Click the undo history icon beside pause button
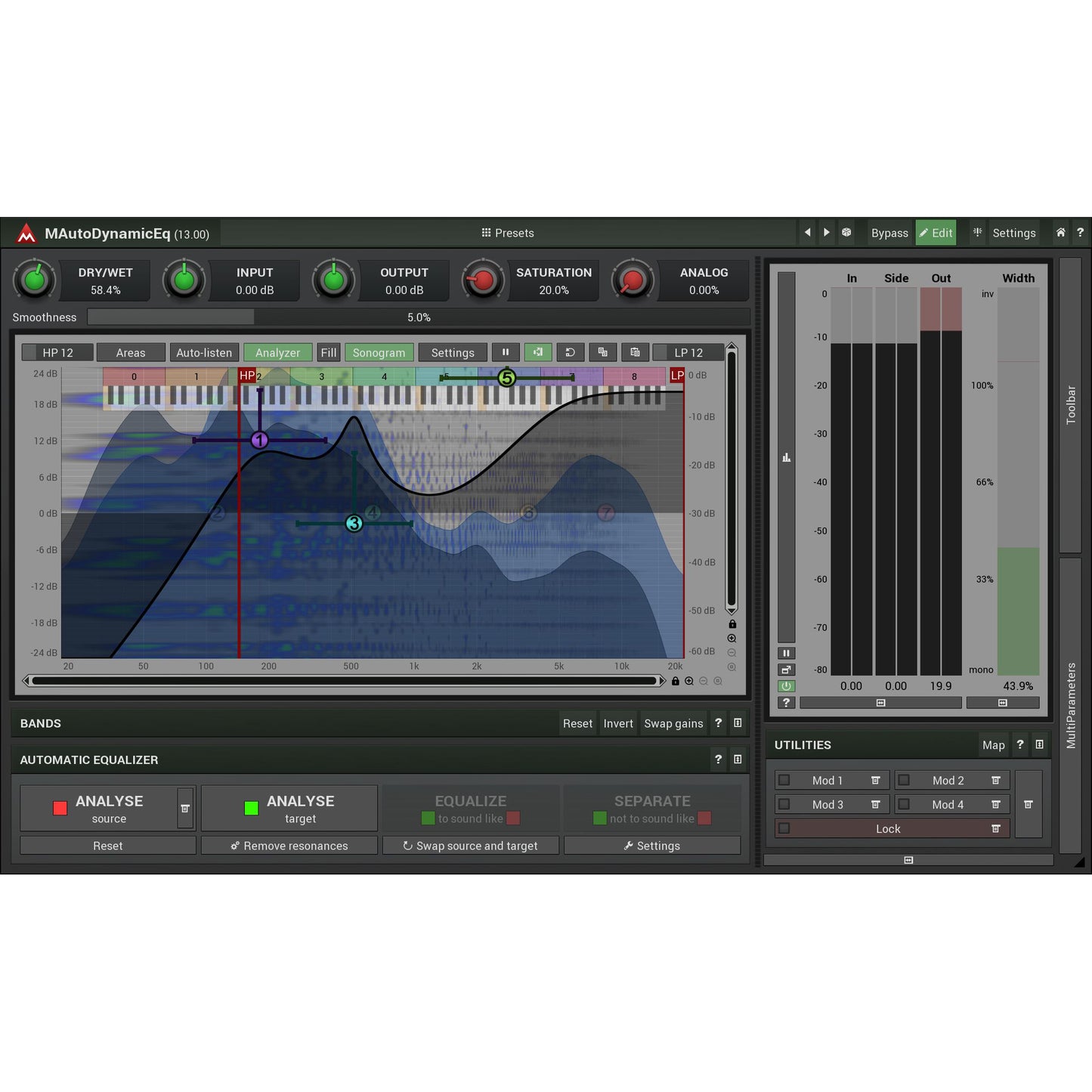Image resolution: width=1092 pixels, height=1092 pixels. tap(569, 352)
